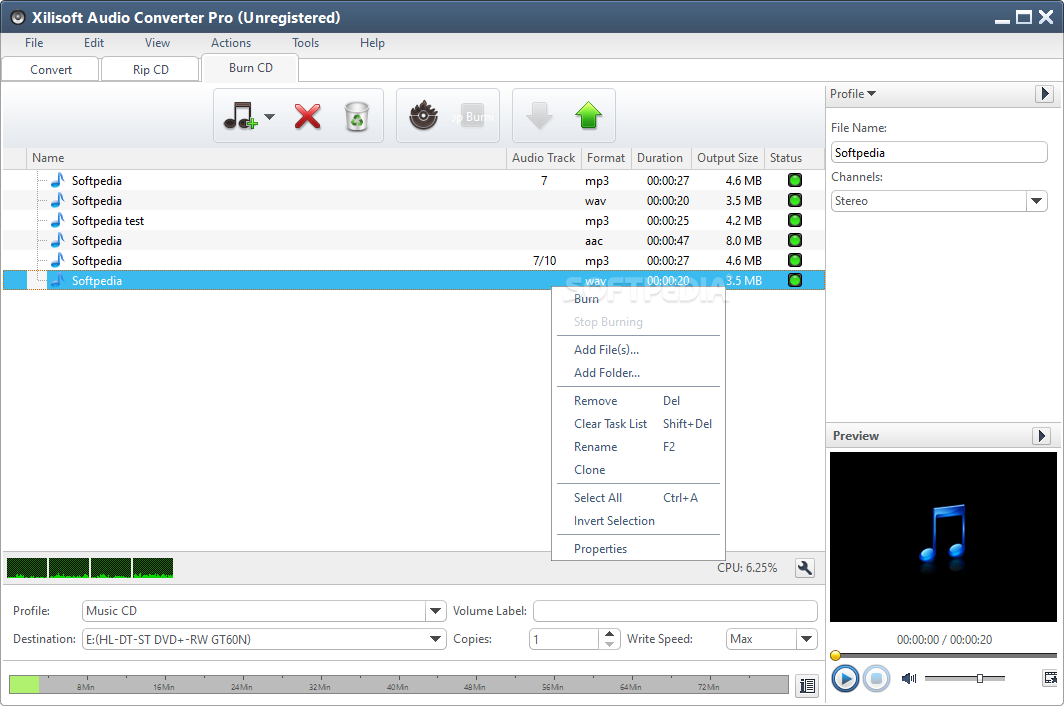Screen dimensions: 1064x706
Task: Click the green move up arrow
Action: [x=589, y=115]
